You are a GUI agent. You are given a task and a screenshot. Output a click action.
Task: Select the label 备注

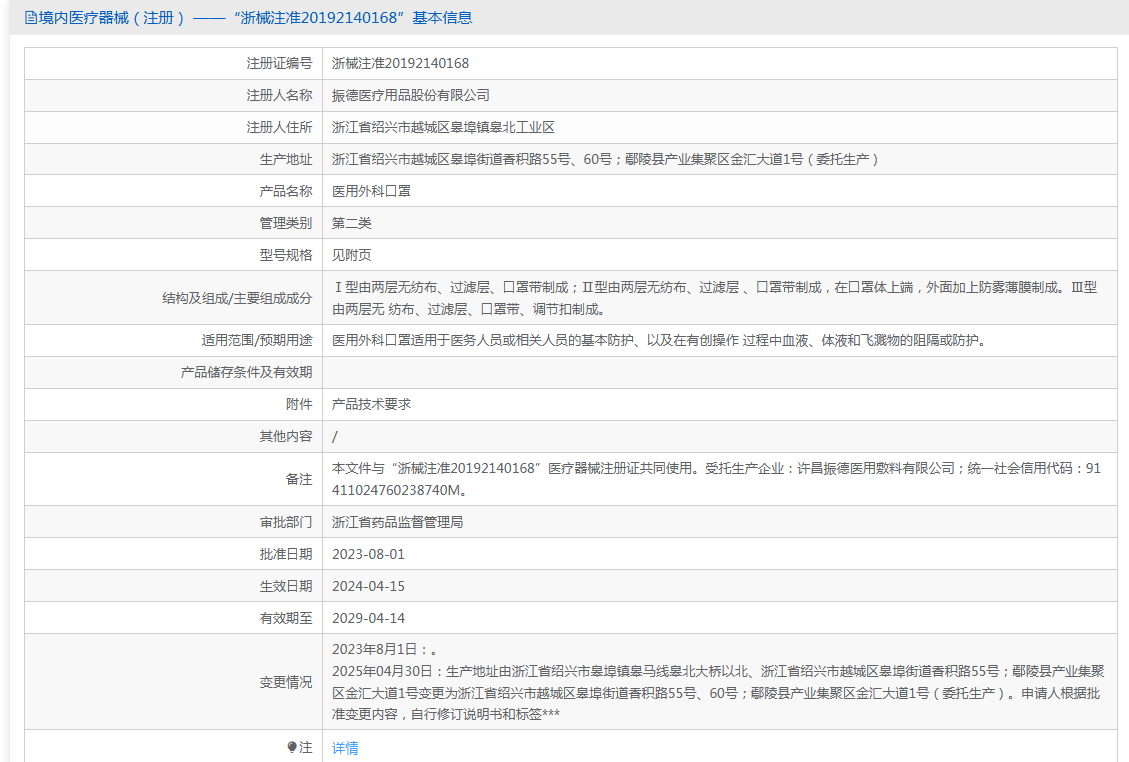[x=299, y=479]
